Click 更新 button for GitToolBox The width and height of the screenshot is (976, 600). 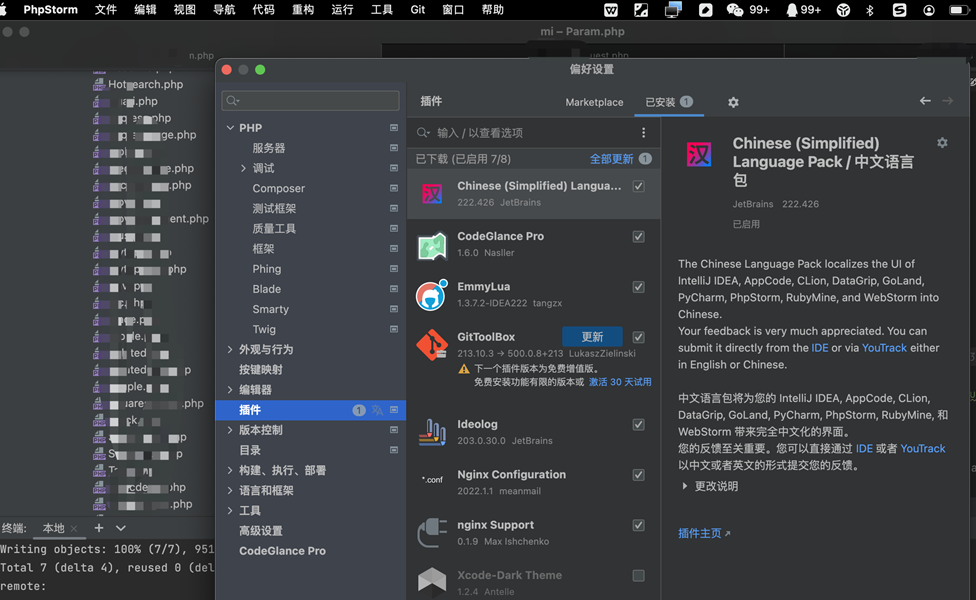(x=592, y=337)
